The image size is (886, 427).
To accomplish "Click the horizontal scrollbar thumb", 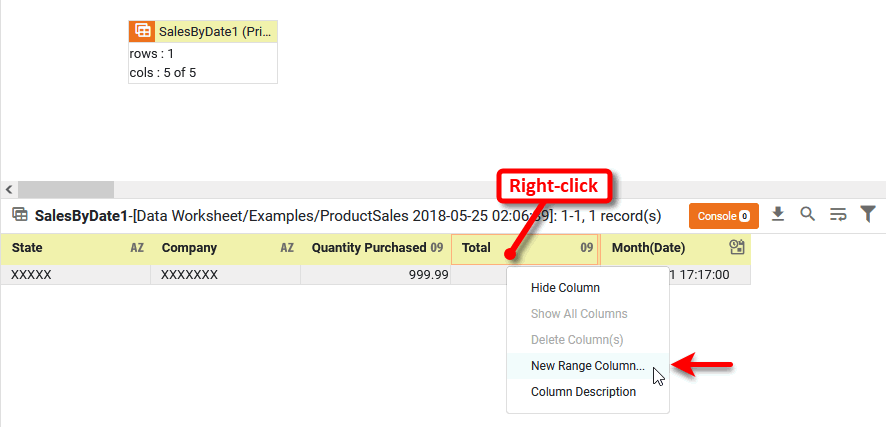I will point(66,189).
